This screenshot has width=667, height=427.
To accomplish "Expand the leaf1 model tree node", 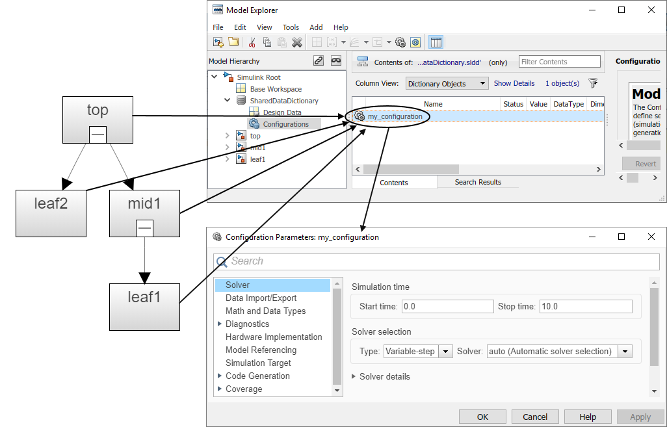I will [228, 159].
